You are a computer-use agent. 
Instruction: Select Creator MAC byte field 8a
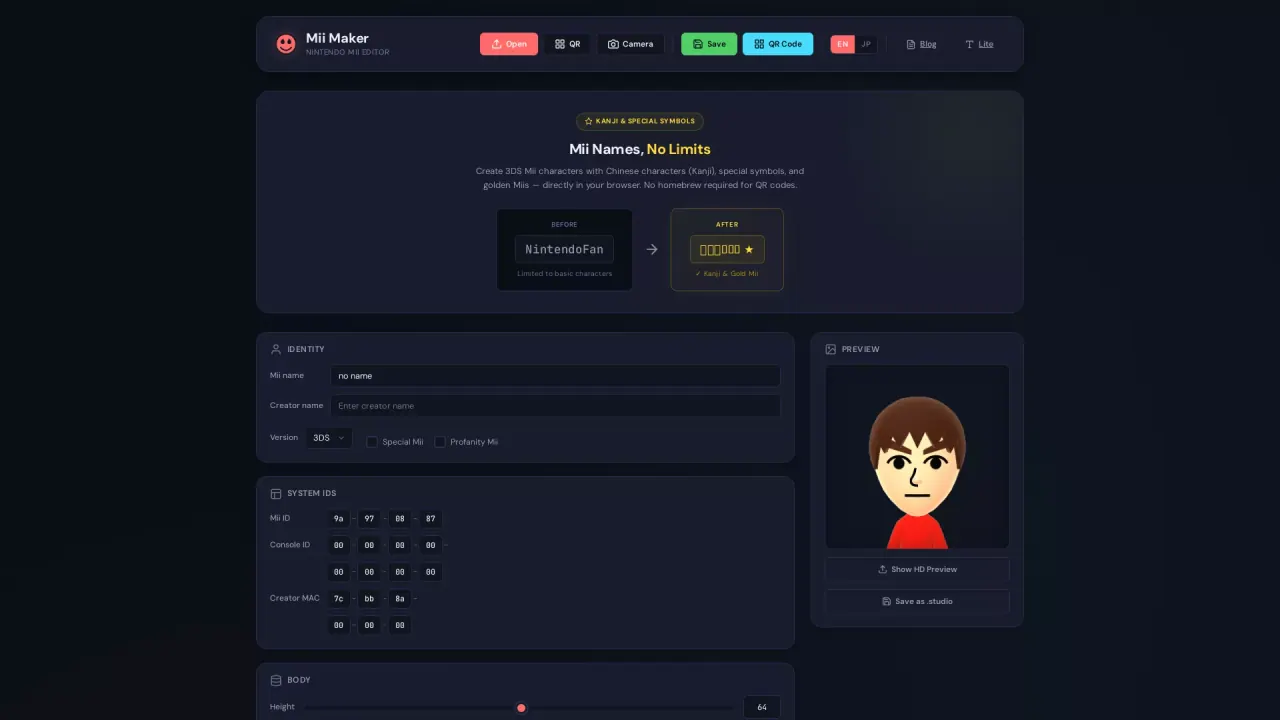coord(400,598)
